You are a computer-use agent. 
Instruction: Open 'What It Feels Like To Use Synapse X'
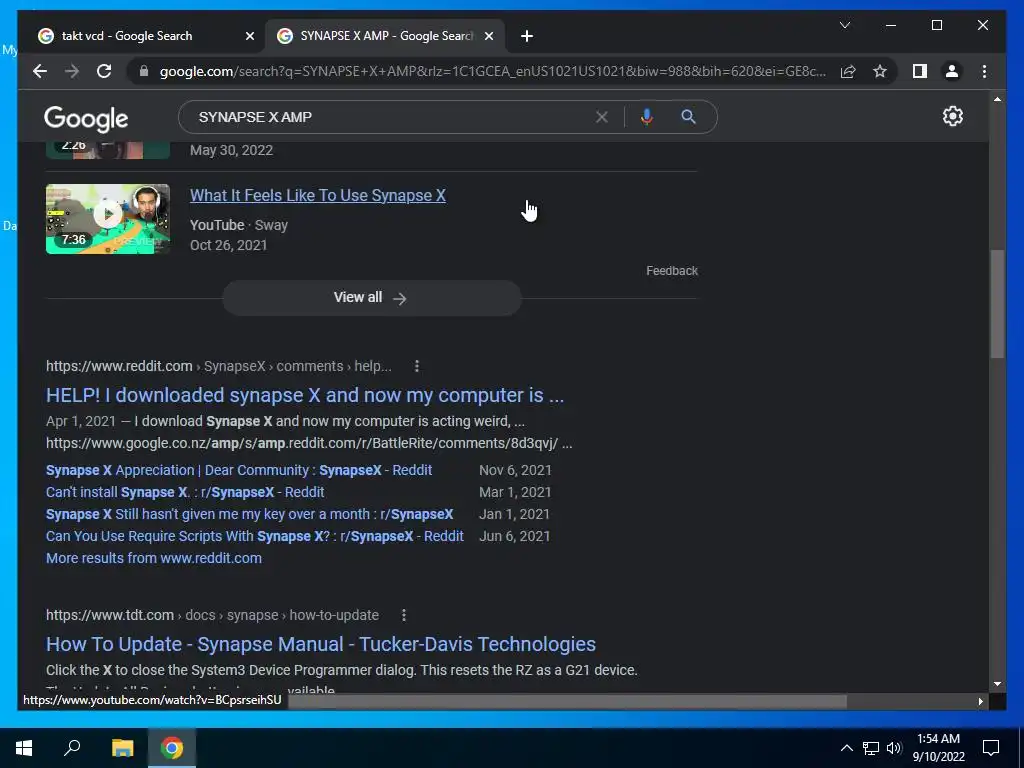point(317,195)
